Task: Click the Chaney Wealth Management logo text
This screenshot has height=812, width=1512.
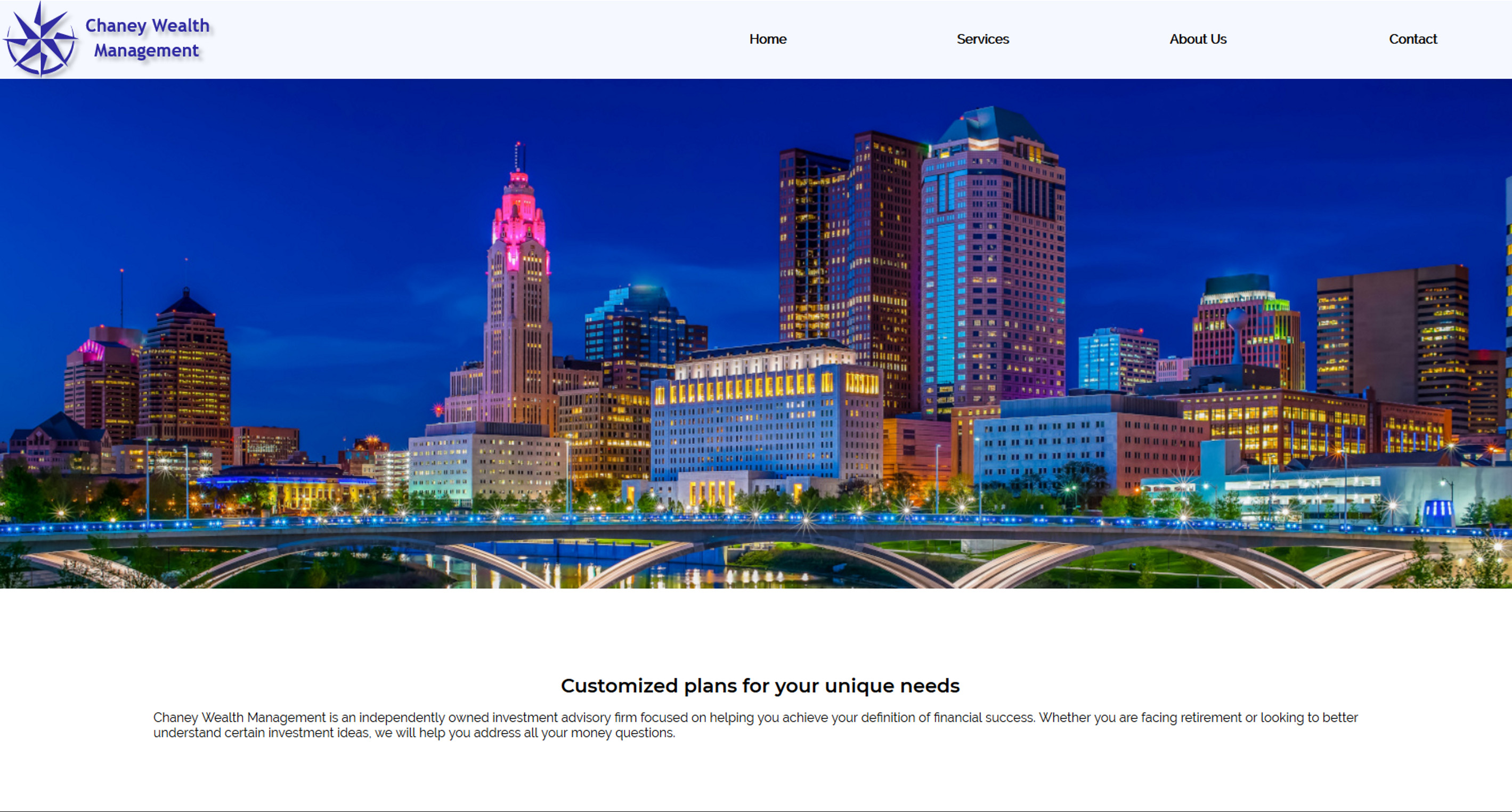Action: tap(148, 38)
